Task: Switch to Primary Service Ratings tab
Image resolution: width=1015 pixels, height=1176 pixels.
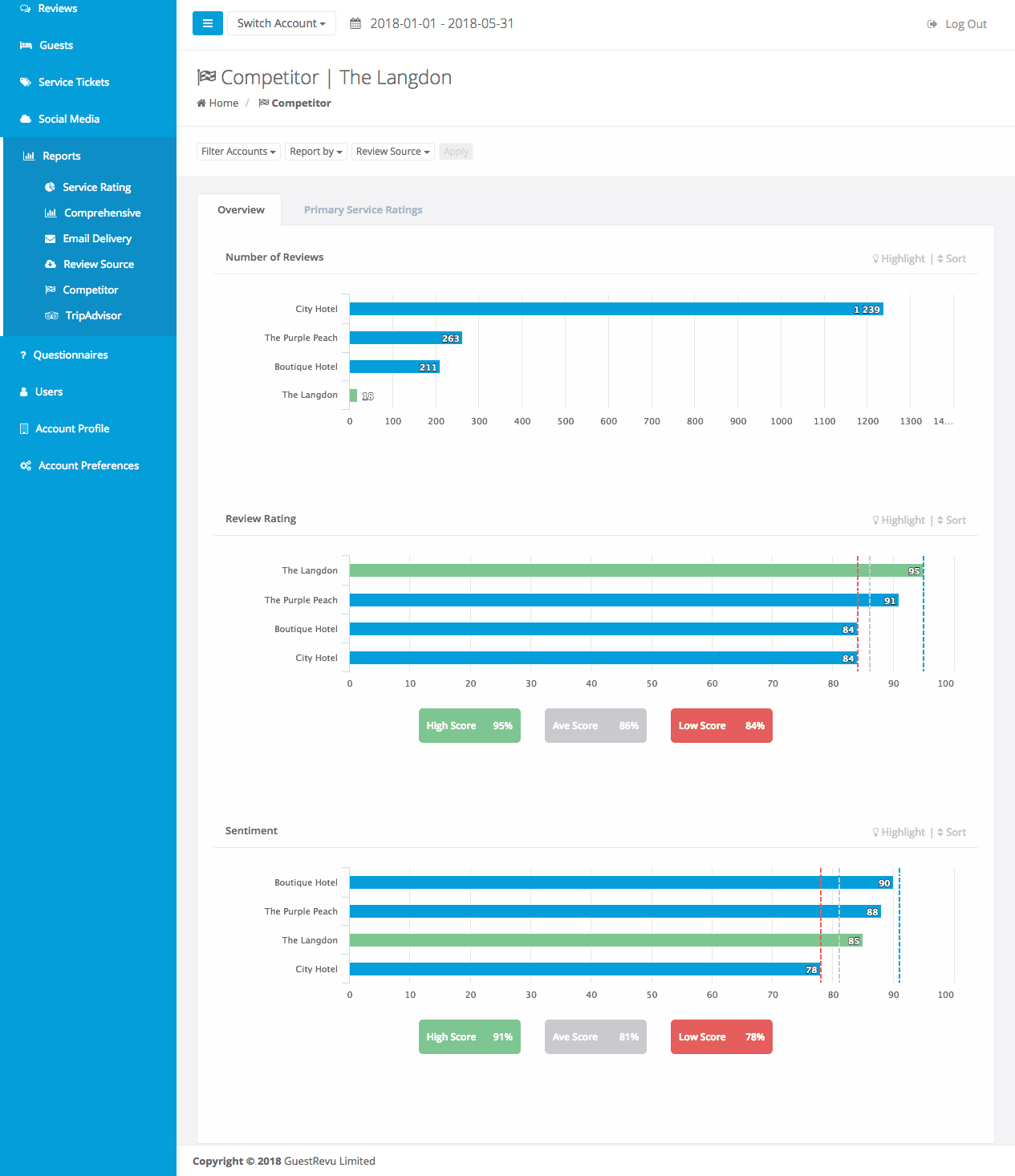Action: [x=363, y=209]
